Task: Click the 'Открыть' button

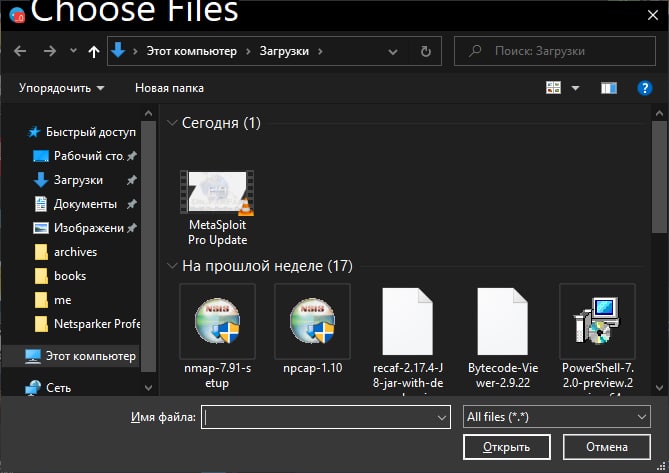Action: click(506, 447)
